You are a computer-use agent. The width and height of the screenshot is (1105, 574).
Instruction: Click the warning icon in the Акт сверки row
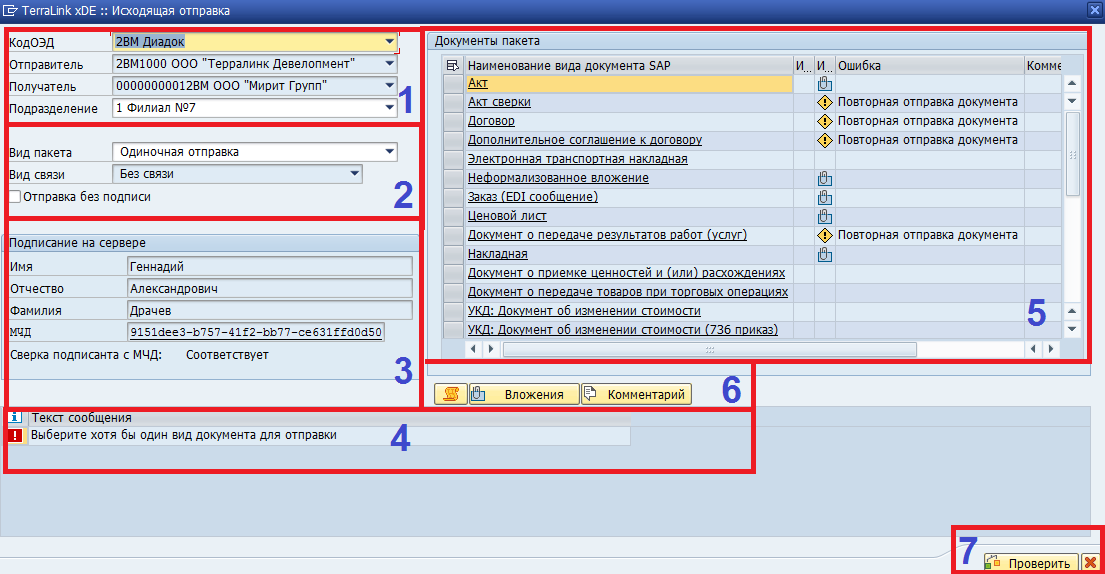tap(825, 102)
